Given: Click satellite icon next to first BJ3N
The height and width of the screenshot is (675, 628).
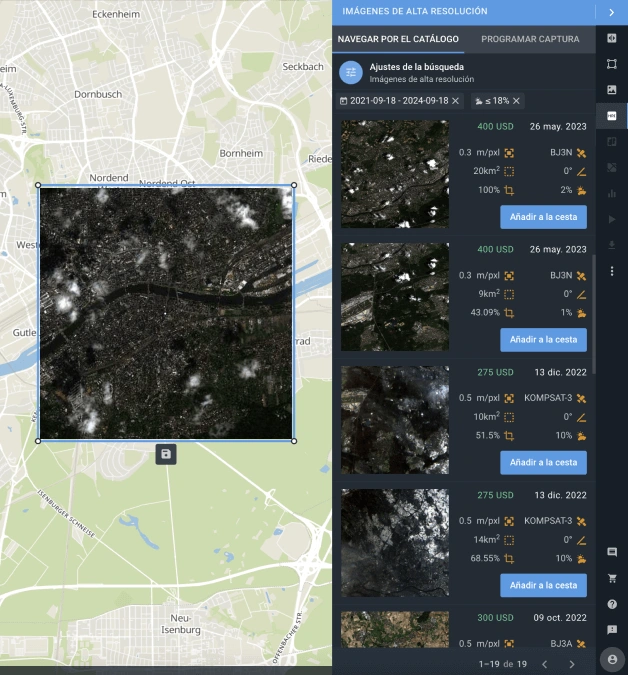Looking at the screenshot, I should tap(581, 153).
